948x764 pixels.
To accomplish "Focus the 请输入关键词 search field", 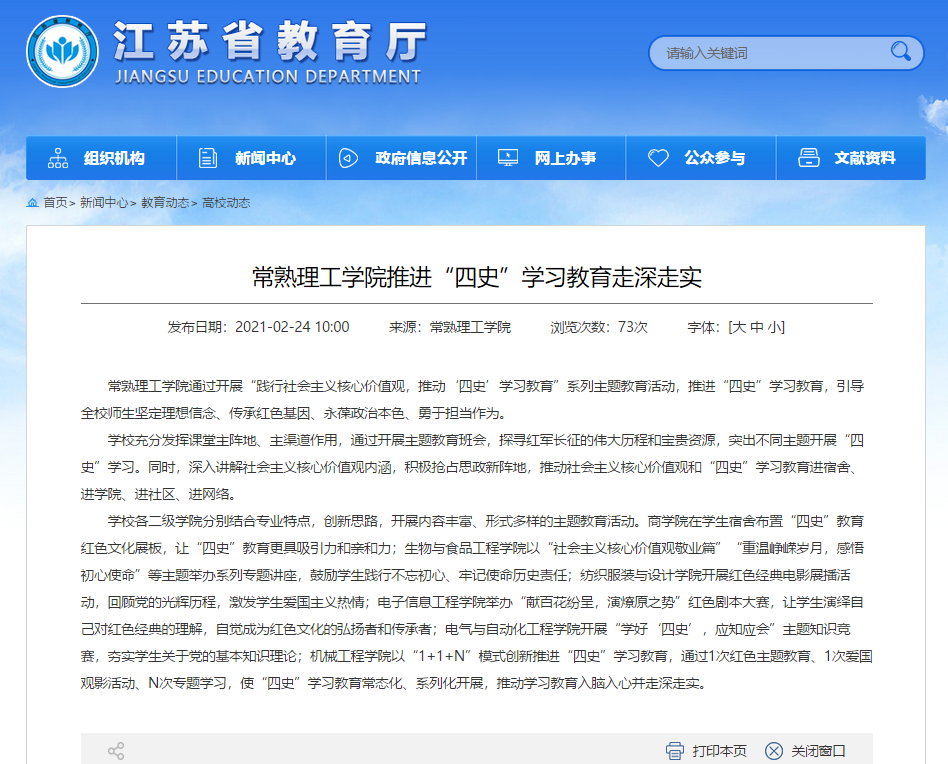I will tap(786, 53).
